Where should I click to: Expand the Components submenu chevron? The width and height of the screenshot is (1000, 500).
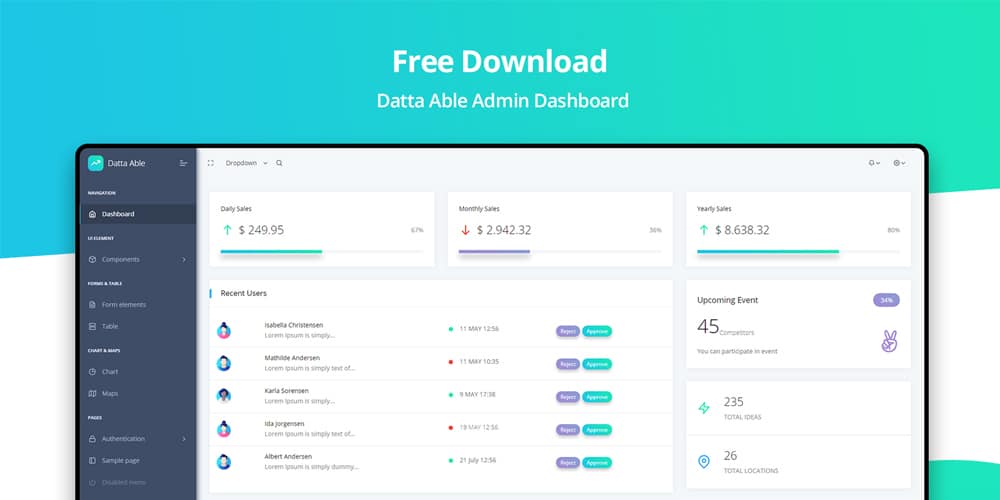coord(184,260)
